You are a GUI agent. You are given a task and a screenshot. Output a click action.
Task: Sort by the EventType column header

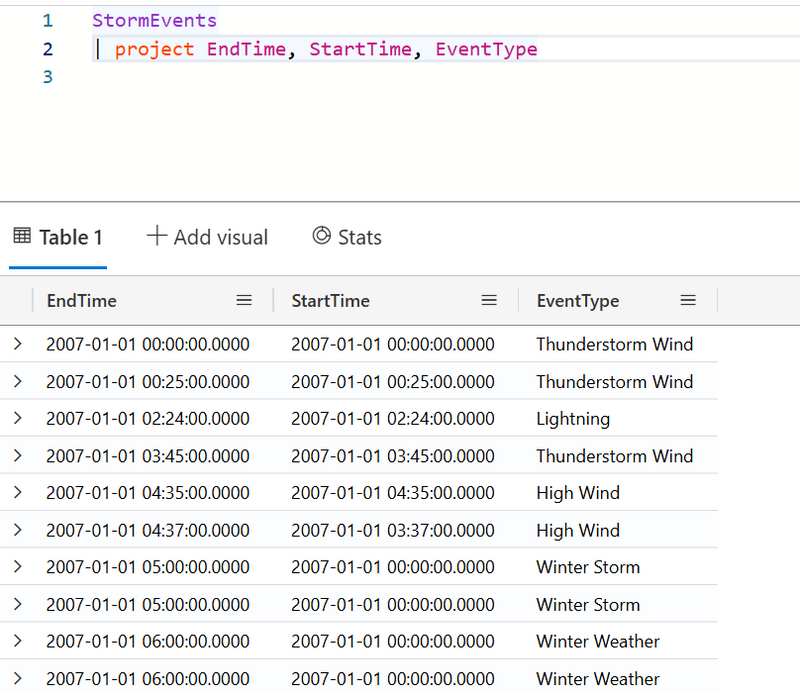tap(578, 301)
